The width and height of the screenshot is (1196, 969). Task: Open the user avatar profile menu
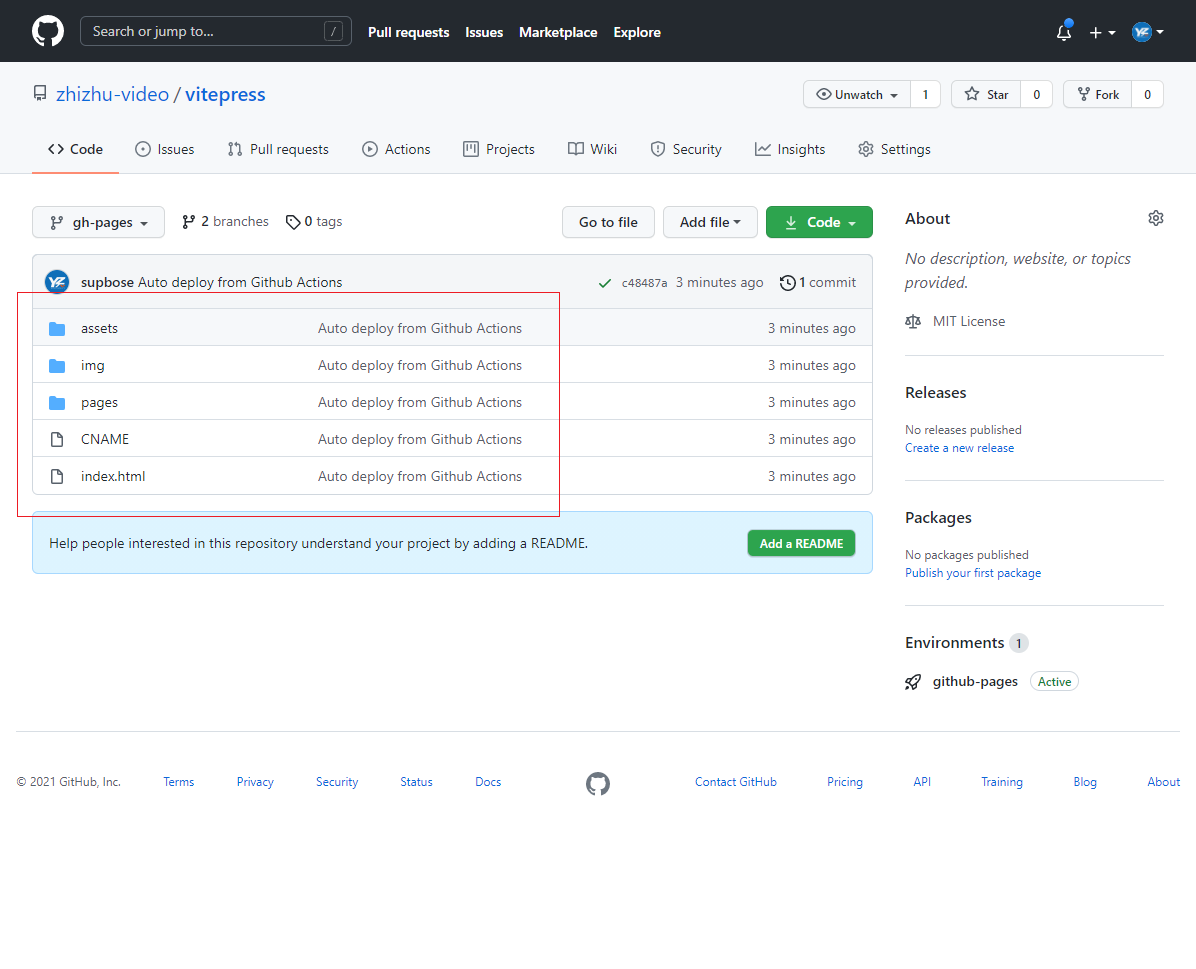(x=1148, y=32)
